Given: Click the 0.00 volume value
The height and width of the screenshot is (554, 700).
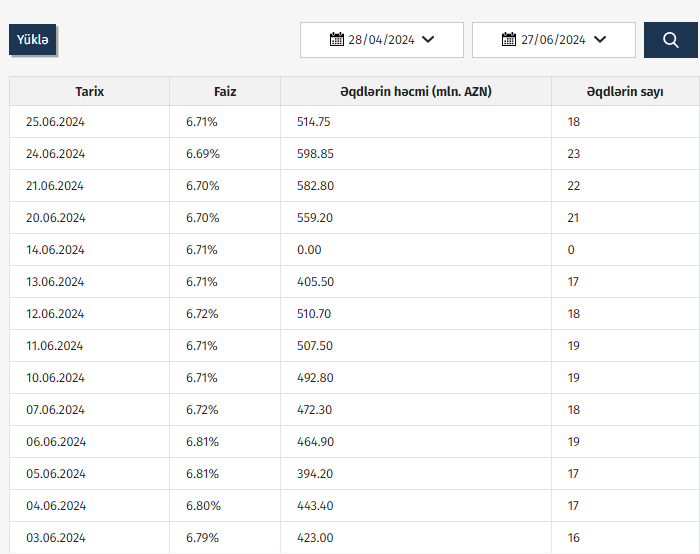Looking at the screenshot, I should [309, 250].
